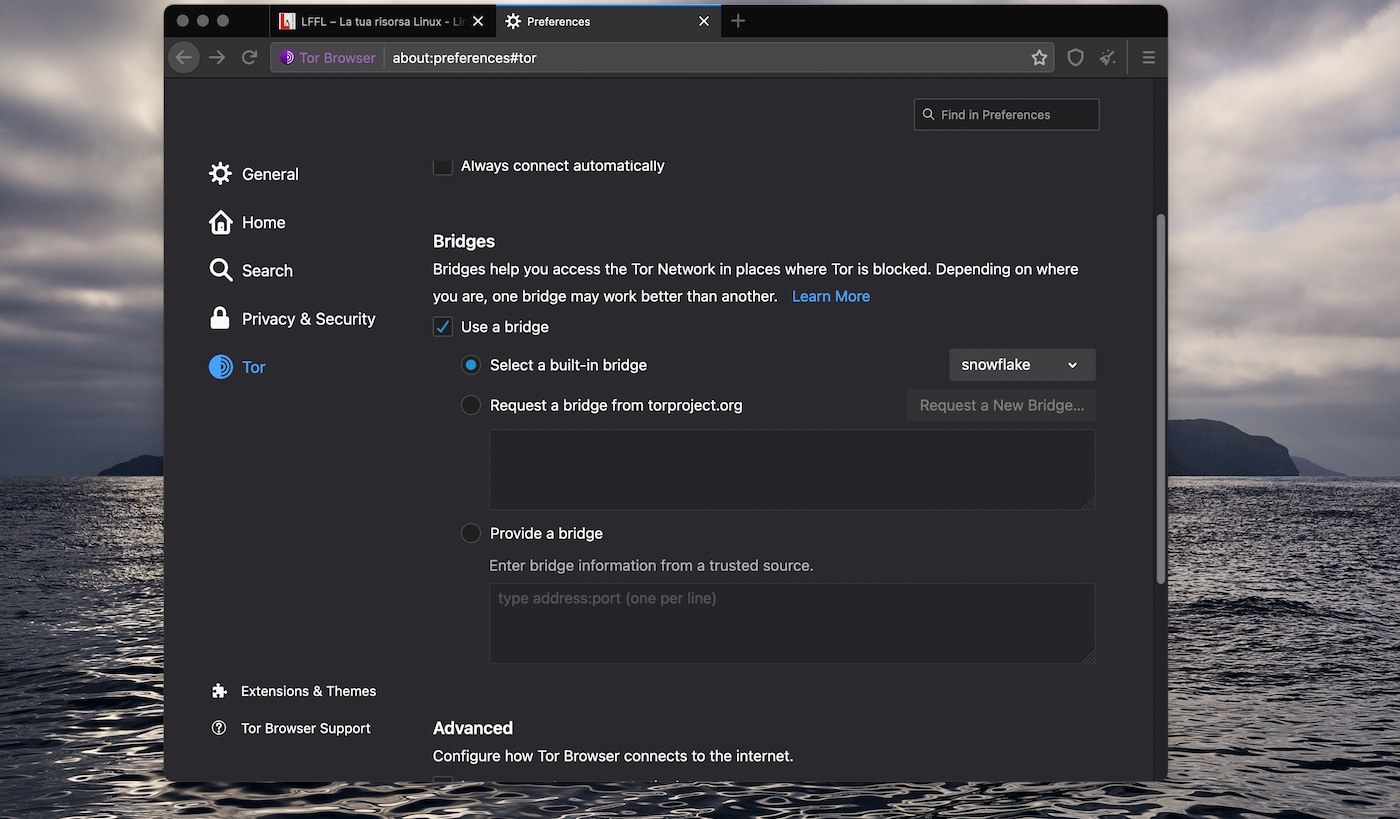Click the Tor Browser onion identity icon
The height and width of the screenshot is (819, 1400).
click(287, 58)
